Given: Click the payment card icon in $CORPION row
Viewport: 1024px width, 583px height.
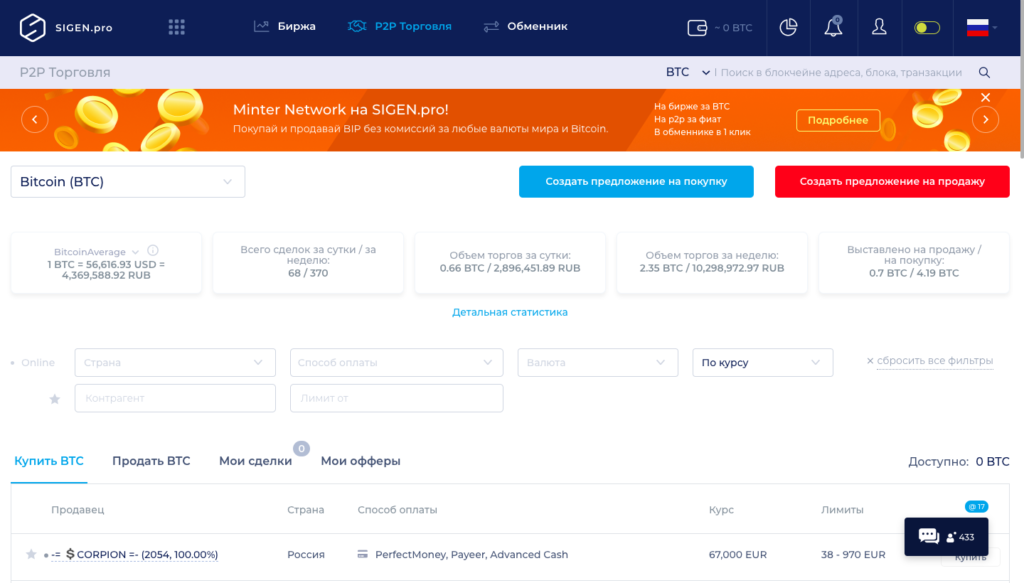Looking at the screenshot, I should 362,554.
